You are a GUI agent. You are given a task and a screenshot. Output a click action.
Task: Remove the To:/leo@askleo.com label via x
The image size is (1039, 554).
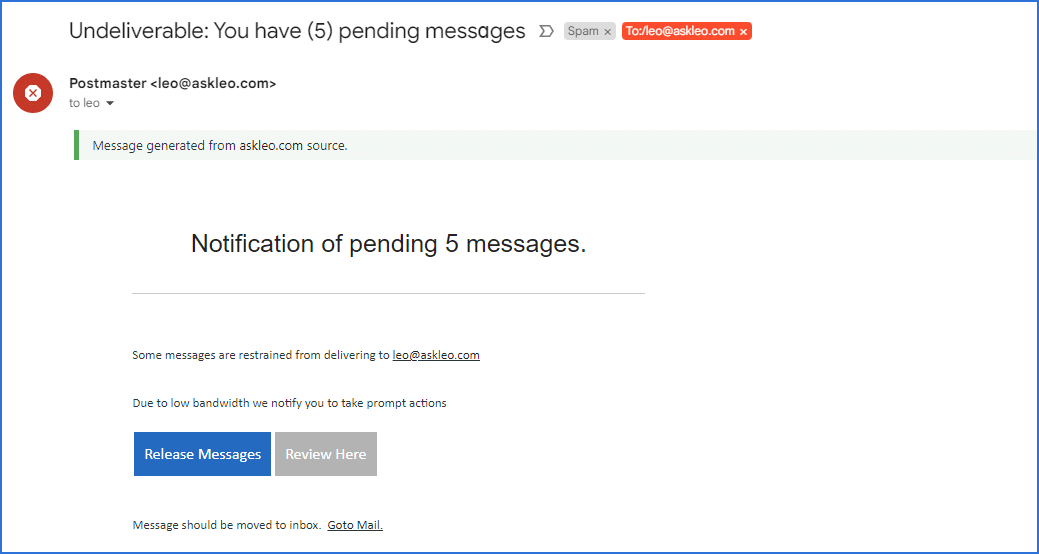(x=743, y=31)
